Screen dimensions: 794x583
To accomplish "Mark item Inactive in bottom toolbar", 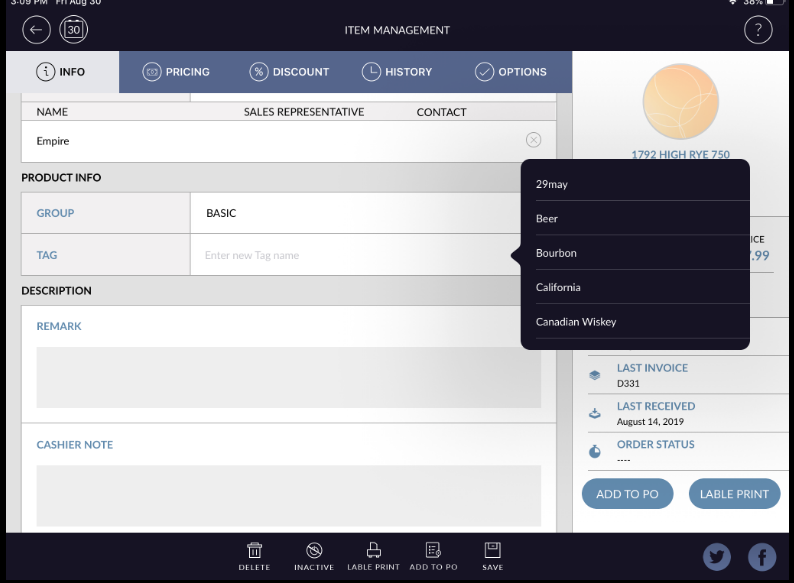I will coord(313,551).
